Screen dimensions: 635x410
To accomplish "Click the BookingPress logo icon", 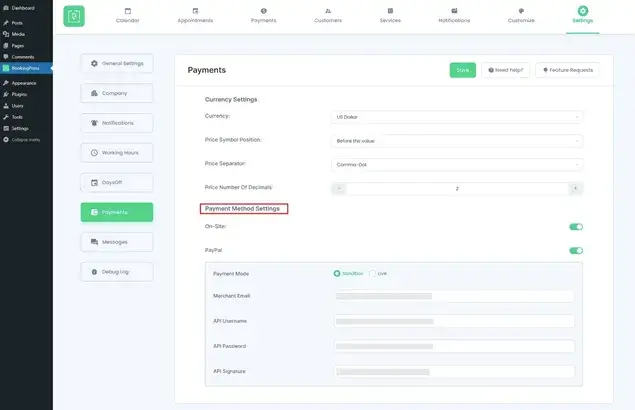I will (x=74, y=16).
